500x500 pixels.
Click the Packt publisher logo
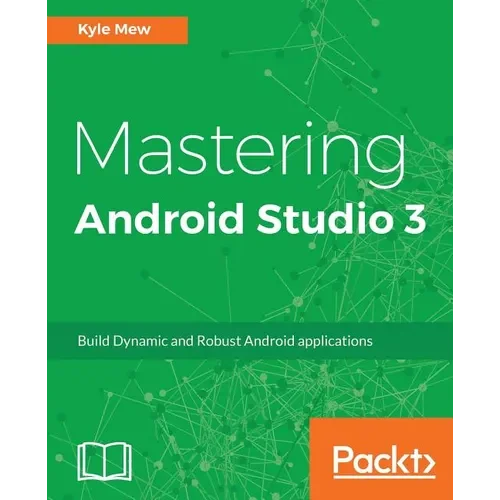click(384, 461)
